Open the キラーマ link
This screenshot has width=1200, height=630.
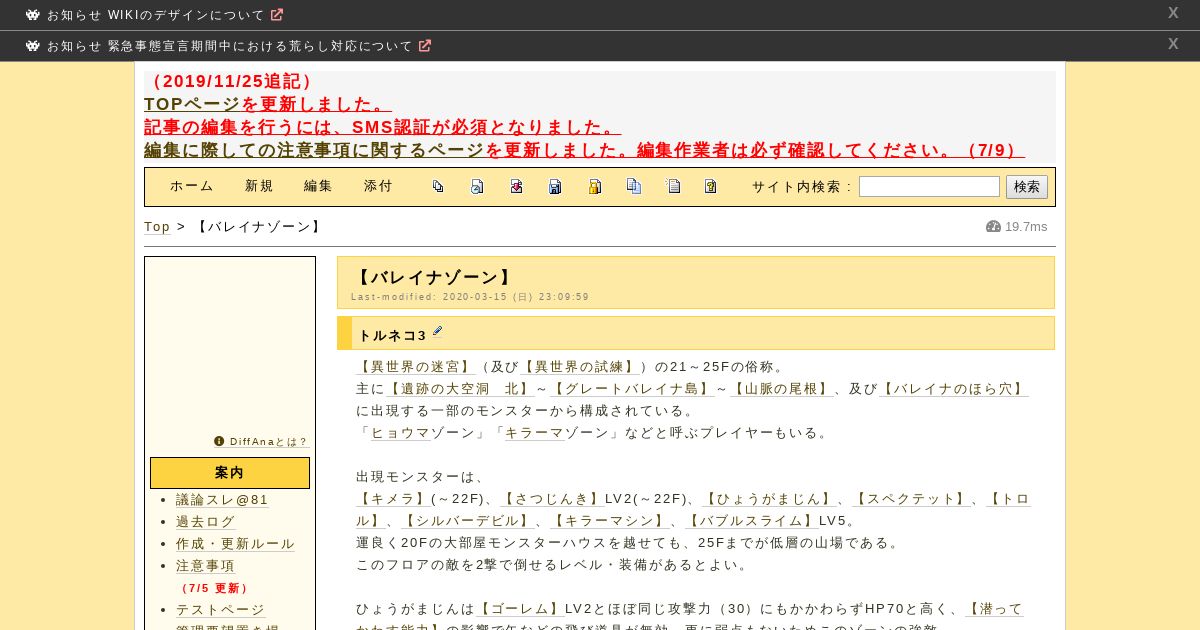(x=534, y=433)
